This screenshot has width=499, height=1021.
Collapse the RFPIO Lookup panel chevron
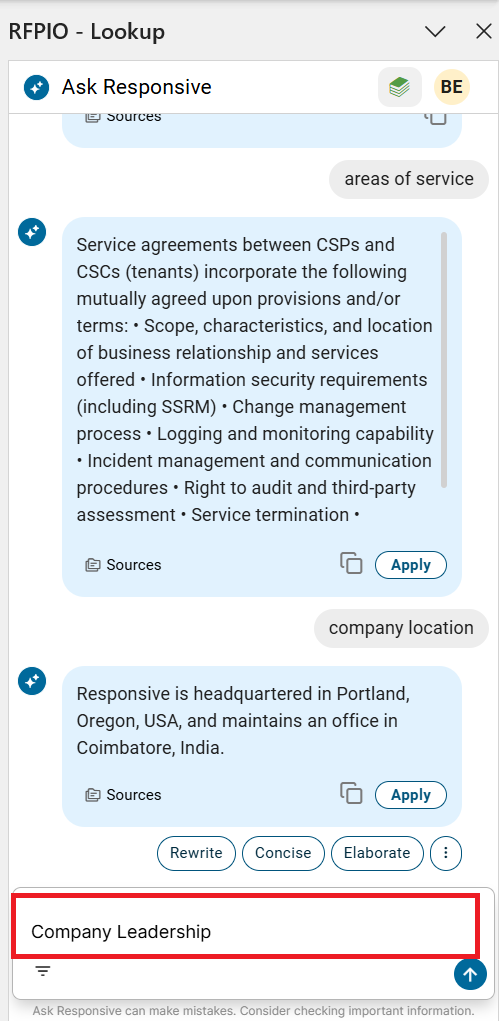pyautogui.click(x=435, y=31)
